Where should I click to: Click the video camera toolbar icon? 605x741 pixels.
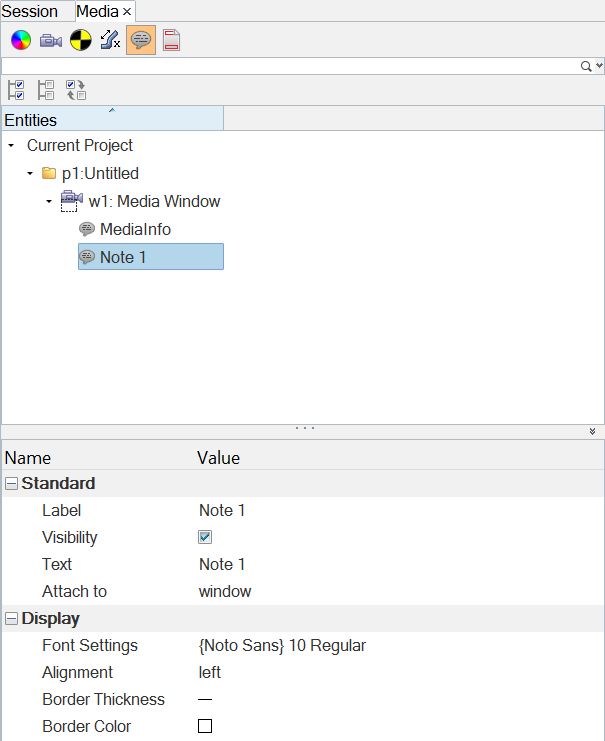(x=50, y=41)
